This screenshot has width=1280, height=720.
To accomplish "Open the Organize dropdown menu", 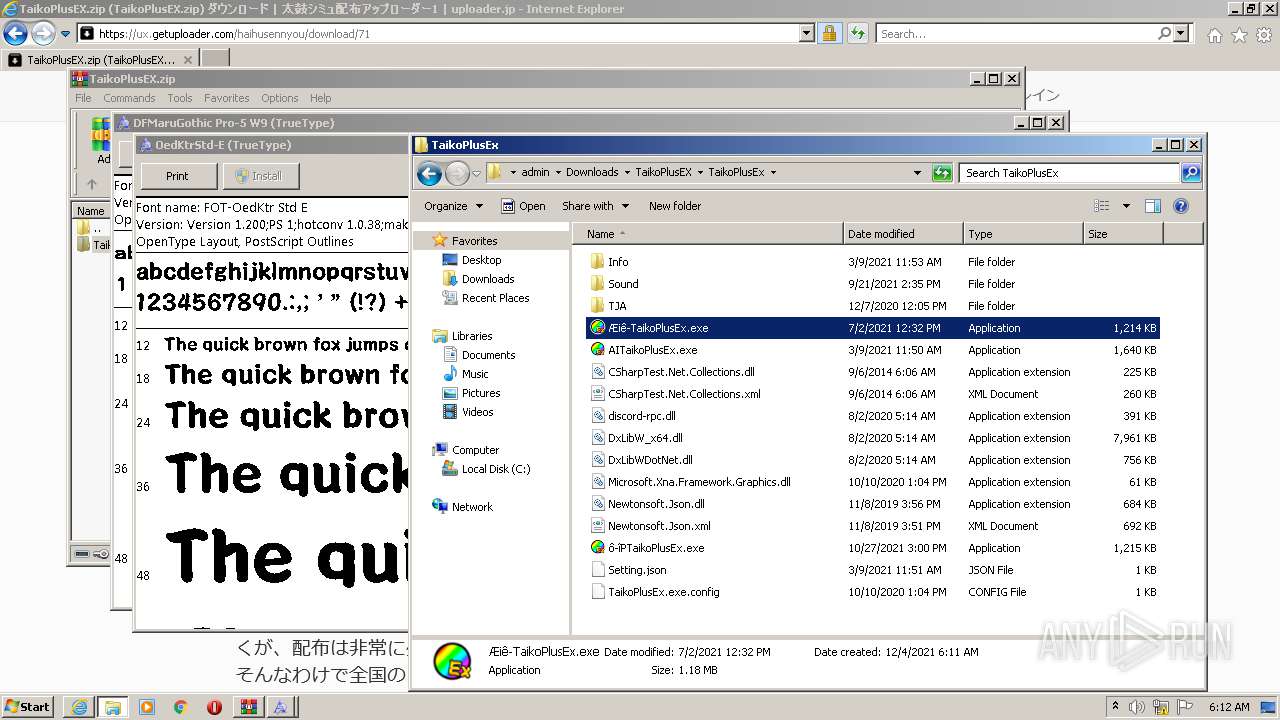I will tap(453, 206).
